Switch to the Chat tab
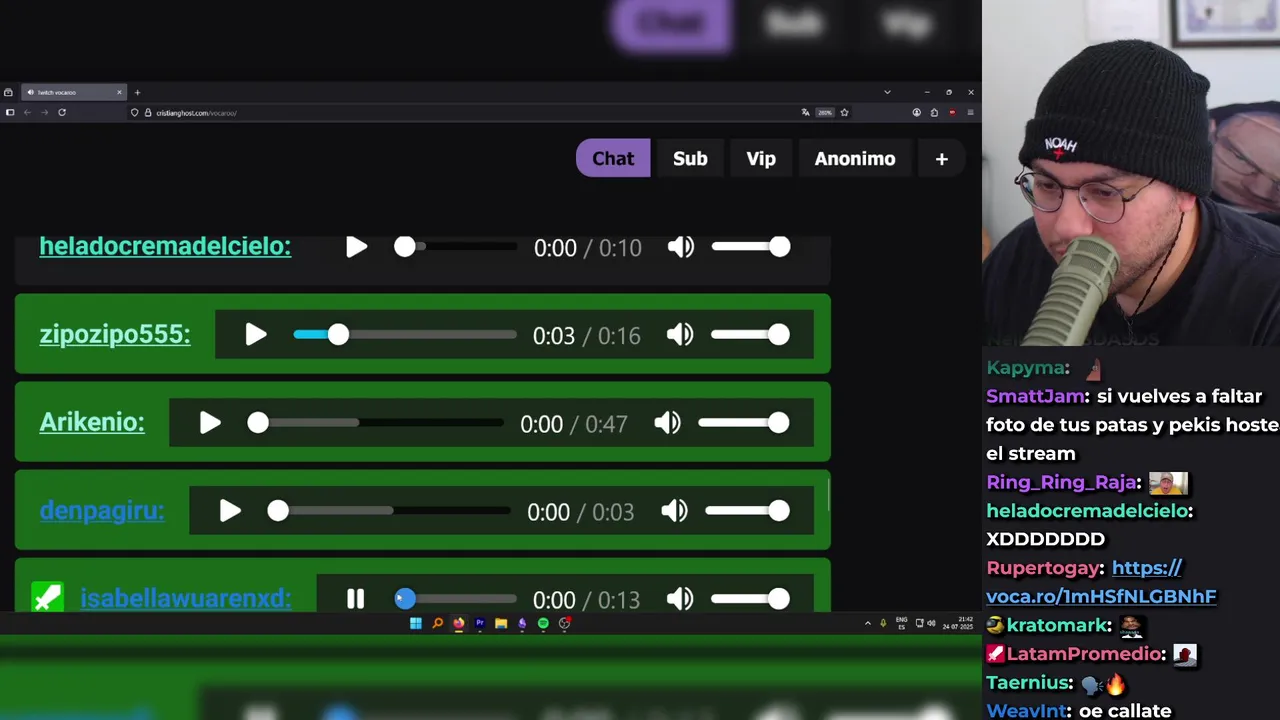The image size is (1280, 720). pyautogui.click(x=613, y=158)
